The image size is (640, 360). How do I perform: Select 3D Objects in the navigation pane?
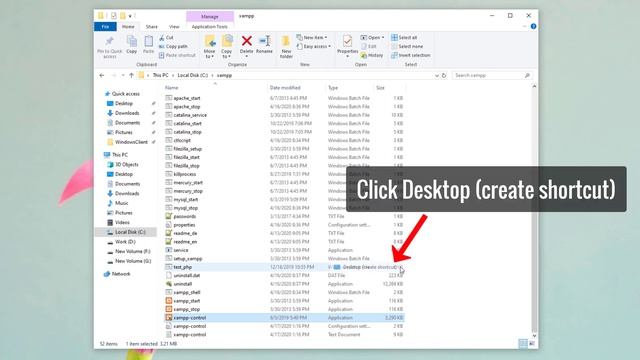click(123, 164)
